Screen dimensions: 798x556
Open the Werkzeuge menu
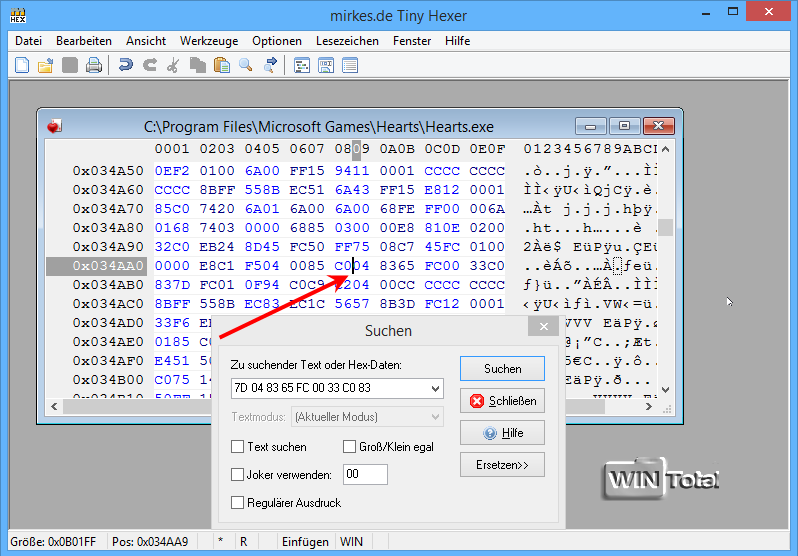[208, 41]
